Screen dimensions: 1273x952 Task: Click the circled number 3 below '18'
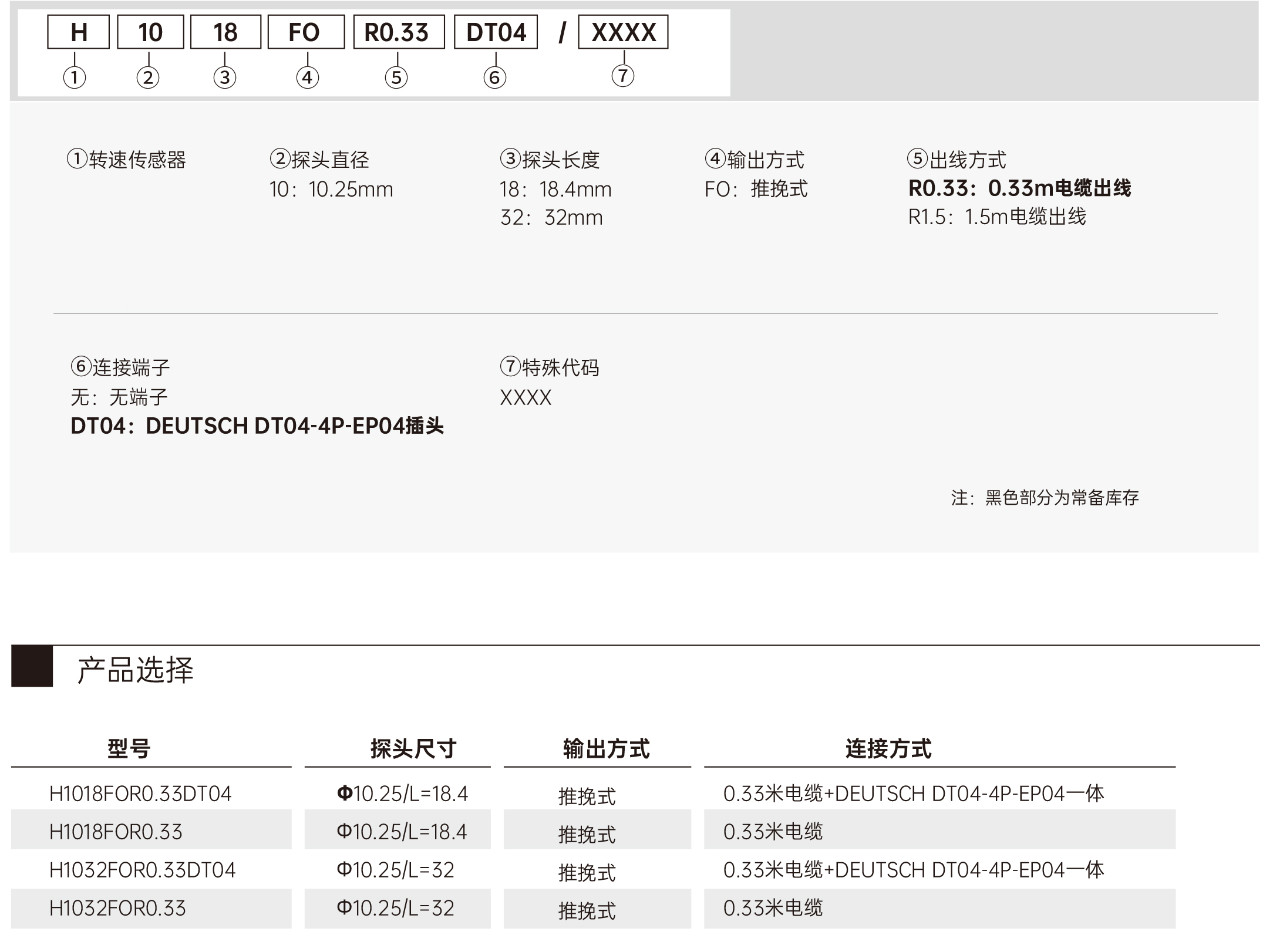225,77
